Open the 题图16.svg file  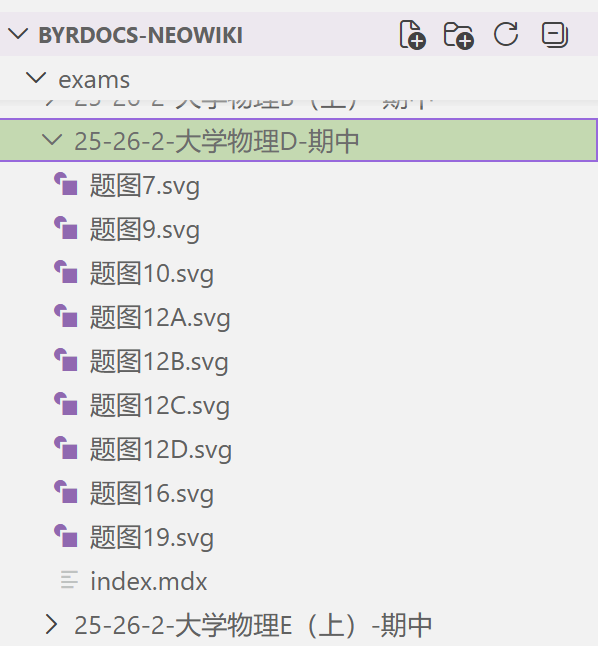pos(299,493)
